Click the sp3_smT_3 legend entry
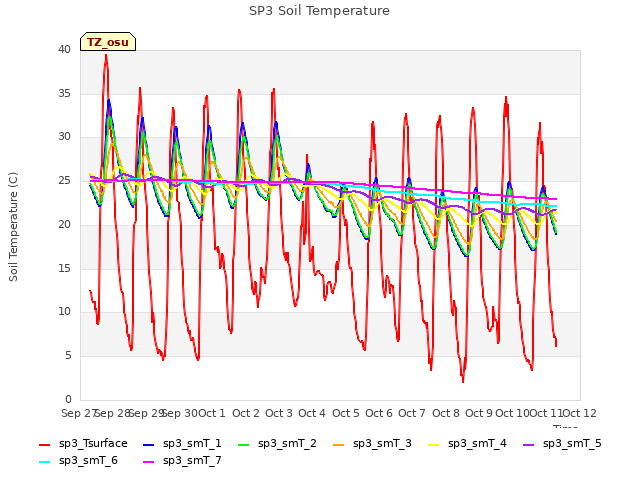640x480 pixels. [x=372, y=443]
